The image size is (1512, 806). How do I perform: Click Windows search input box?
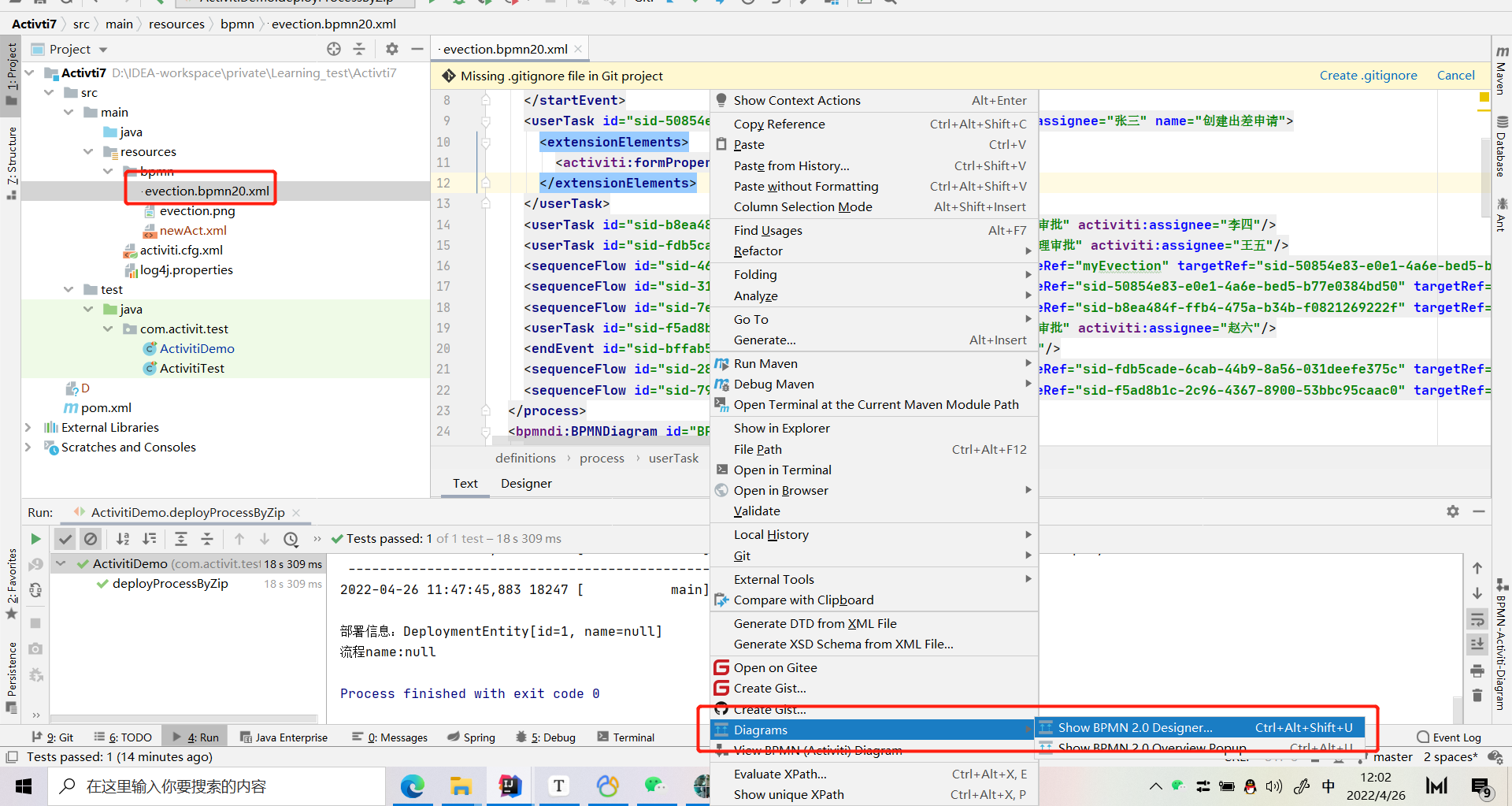pos(217,786)
